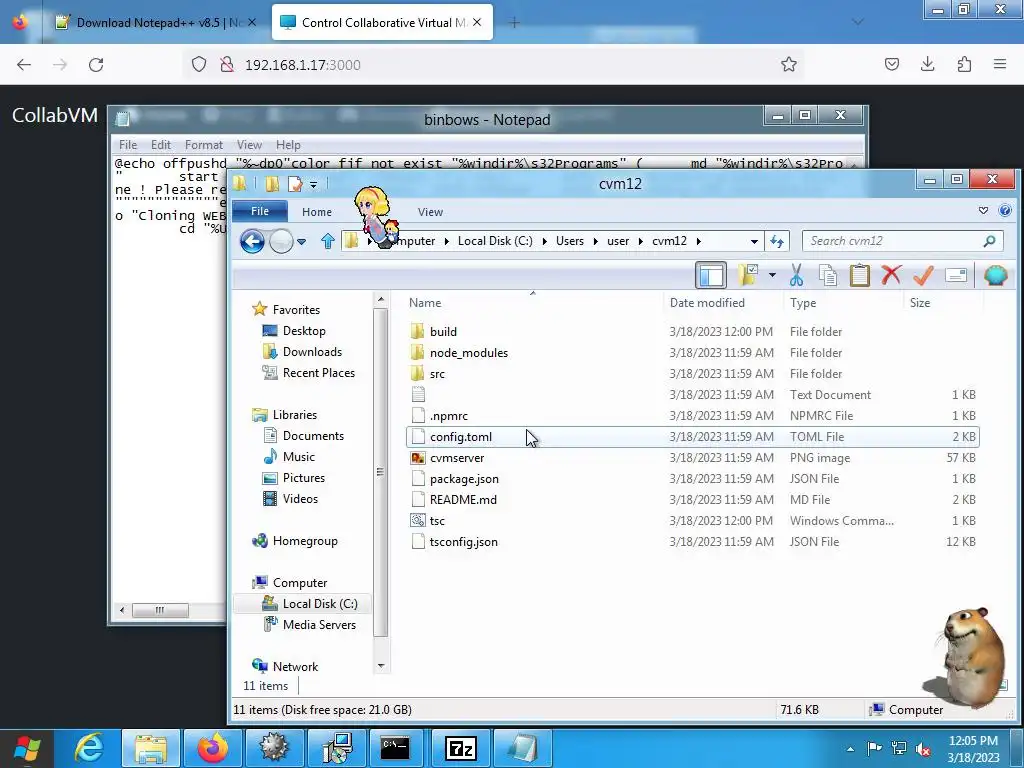
Task: Toggle the navigation pane toolbar button
Action: tap(711, 275)
